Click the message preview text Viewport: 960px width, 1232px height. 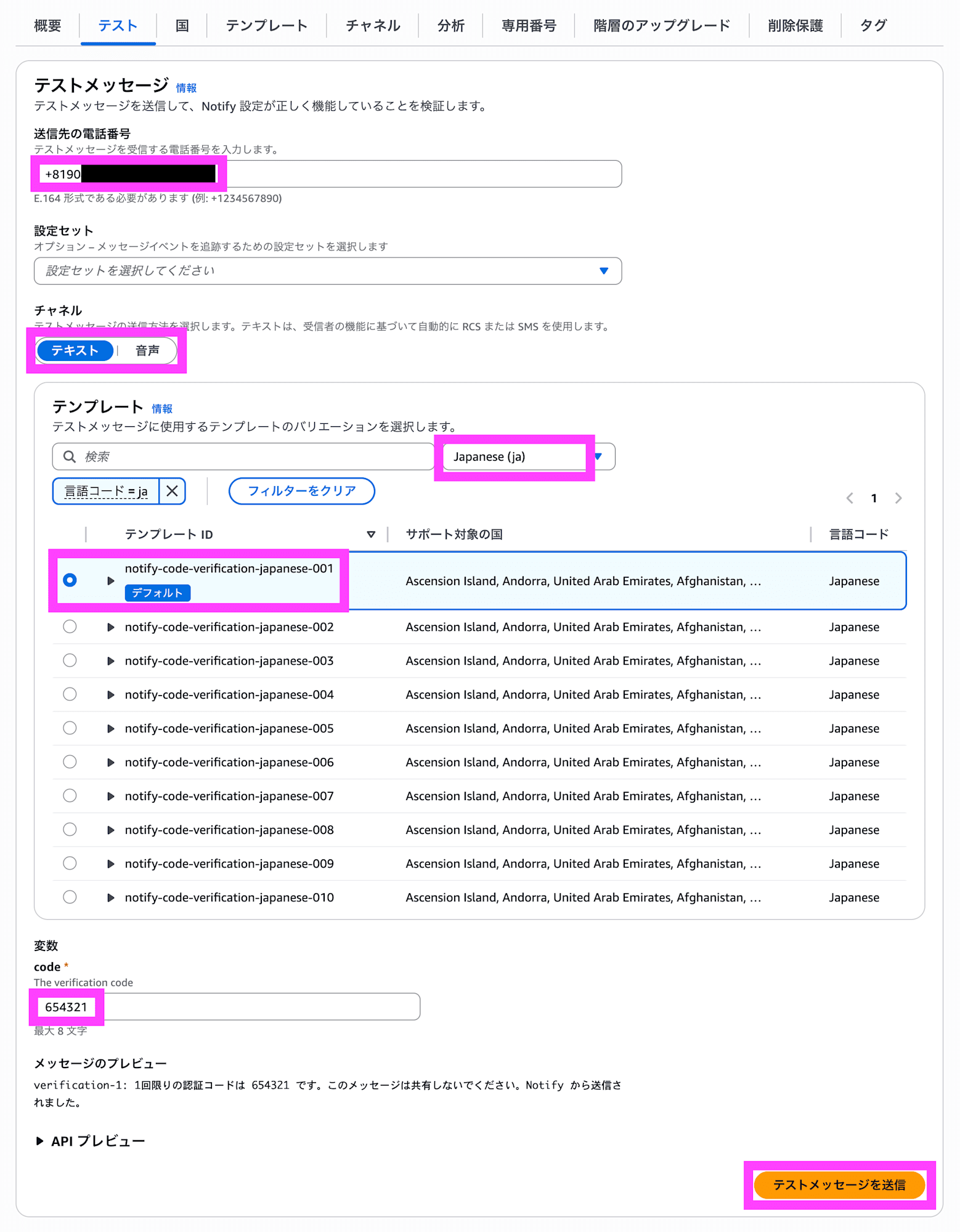(x=328, y=1093)
